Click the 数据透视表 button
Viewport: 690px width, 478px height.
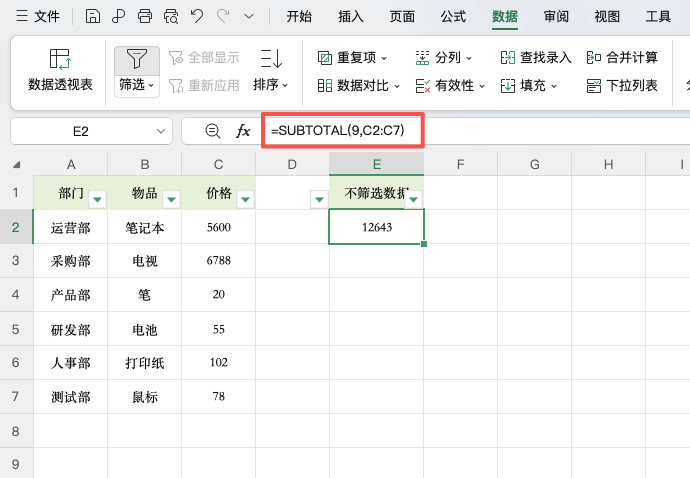(60, 70)
